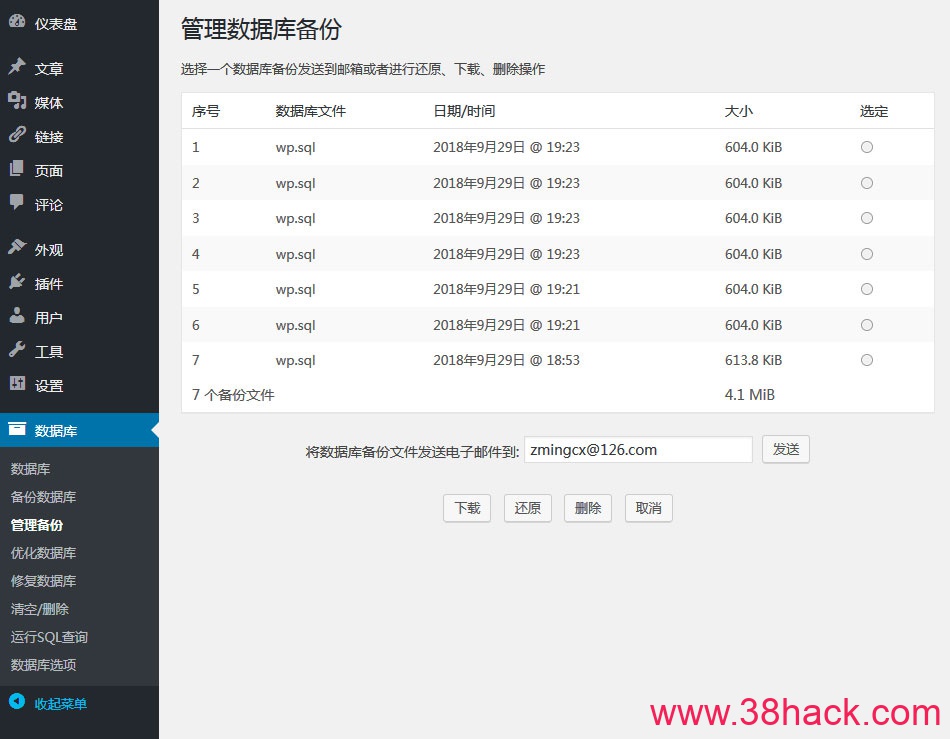Click inside the email address input field

pos(638,449)
